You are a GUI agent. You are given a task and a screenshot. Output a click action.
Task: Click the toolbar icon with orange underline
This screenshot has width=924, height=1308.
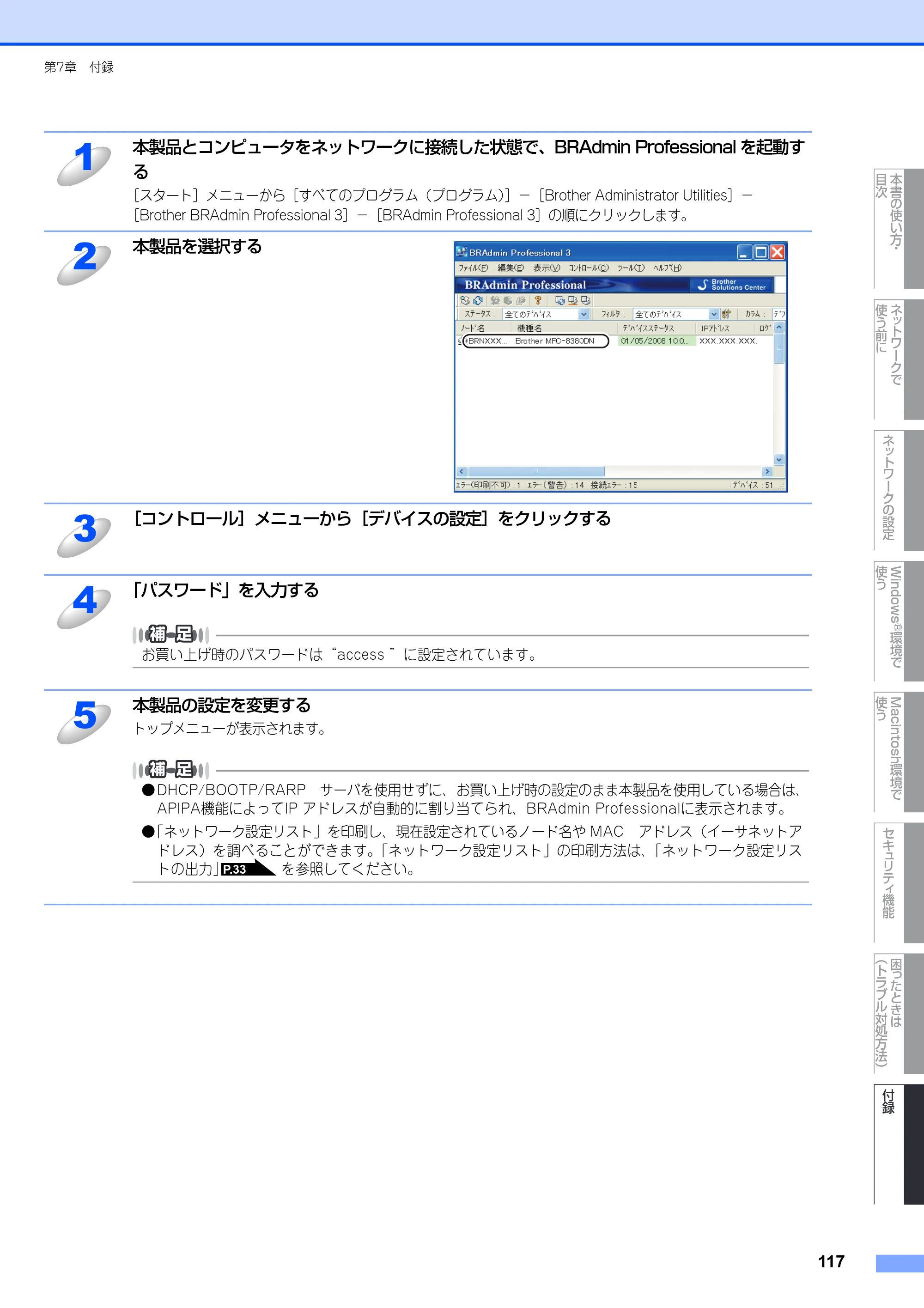(572, 300)
